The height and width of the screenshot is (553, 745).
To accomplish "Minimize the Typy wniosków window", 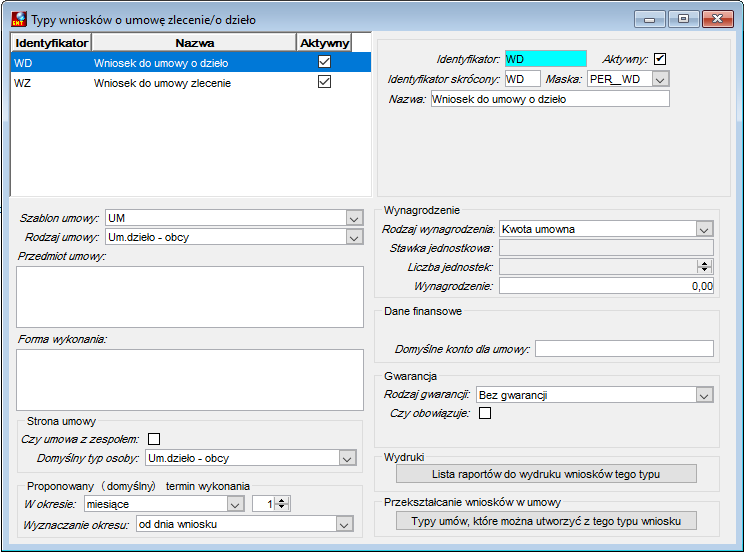I will pyautogui.click(x=649, y=19).
